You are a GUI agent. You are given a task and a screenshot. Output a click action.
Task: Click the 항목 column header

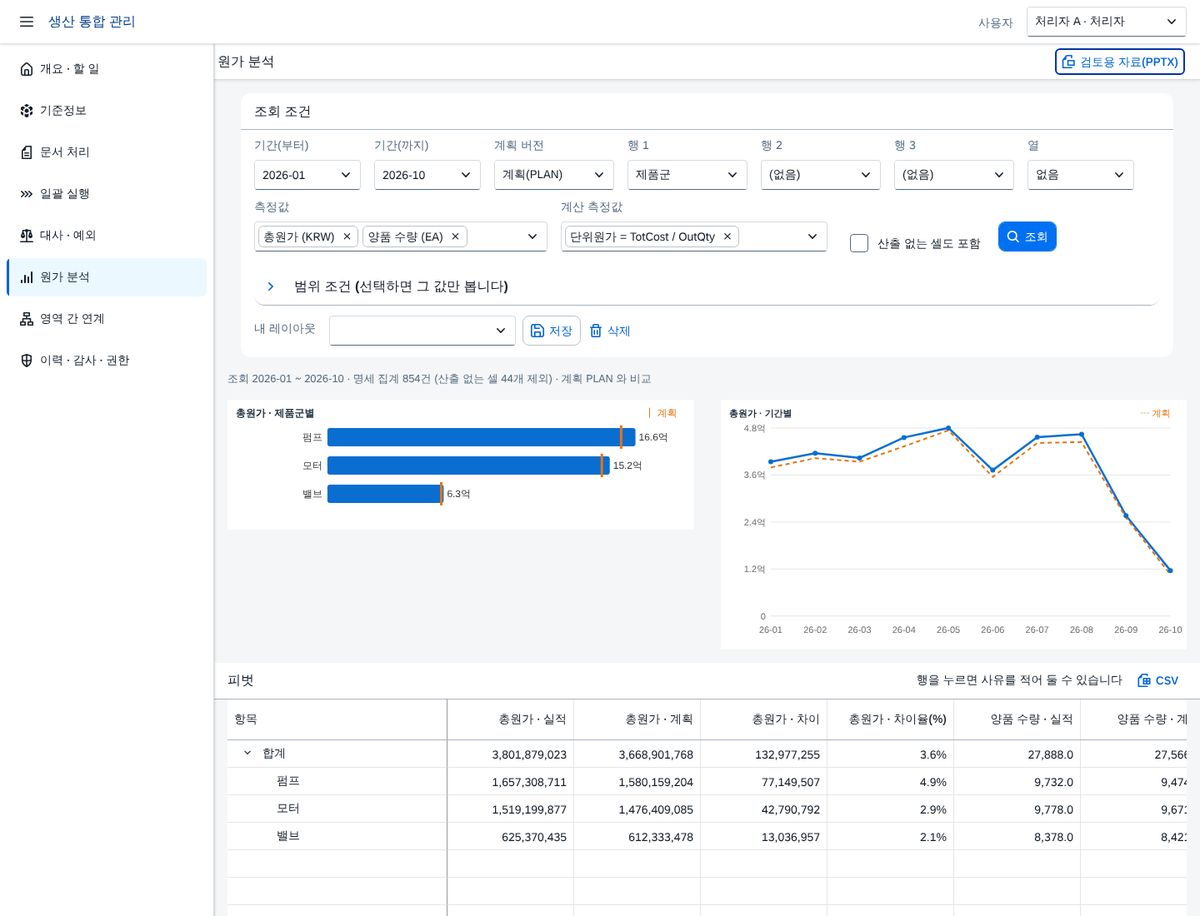(337, 719)
